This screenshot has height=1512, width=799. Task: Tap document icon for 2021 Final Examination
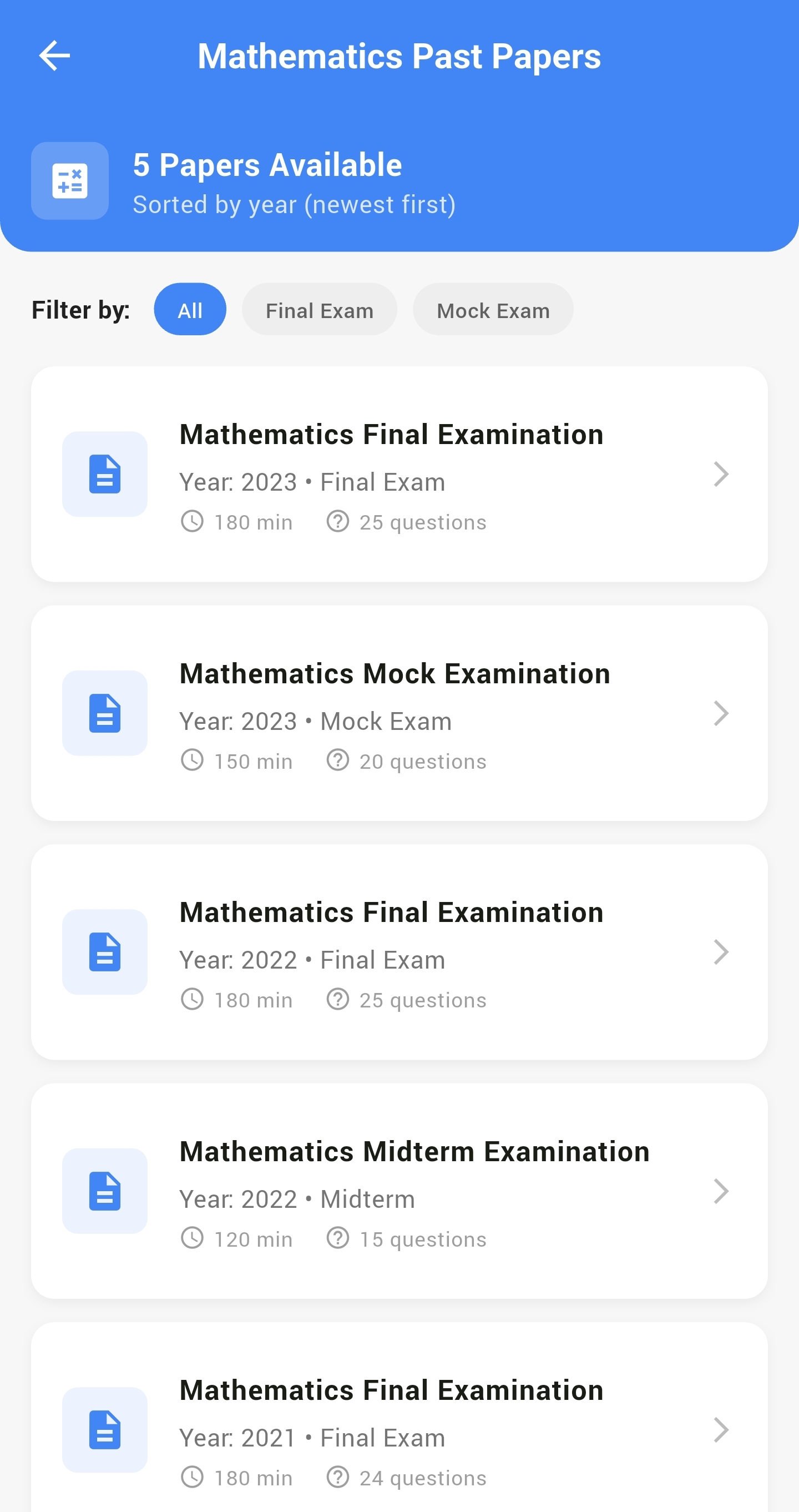pos(105,1430)
